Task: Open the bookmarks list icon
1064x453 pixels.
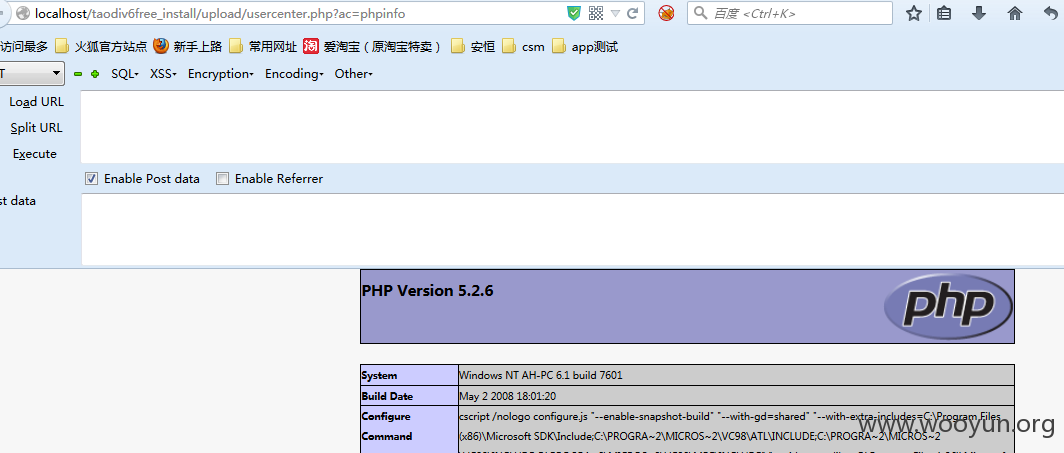Action: click(x=944, y=13)
